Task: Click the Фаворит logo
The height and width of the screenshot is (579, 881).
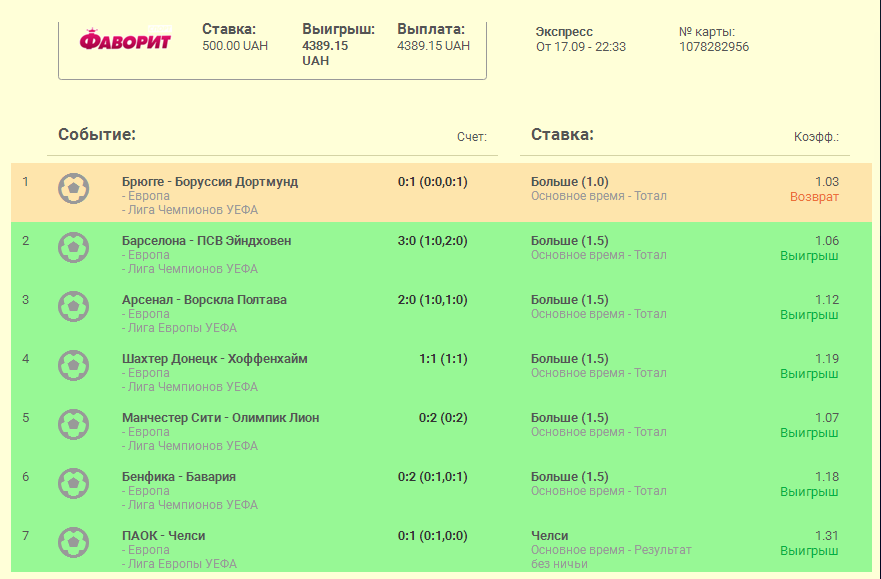Action: [125, 40]
